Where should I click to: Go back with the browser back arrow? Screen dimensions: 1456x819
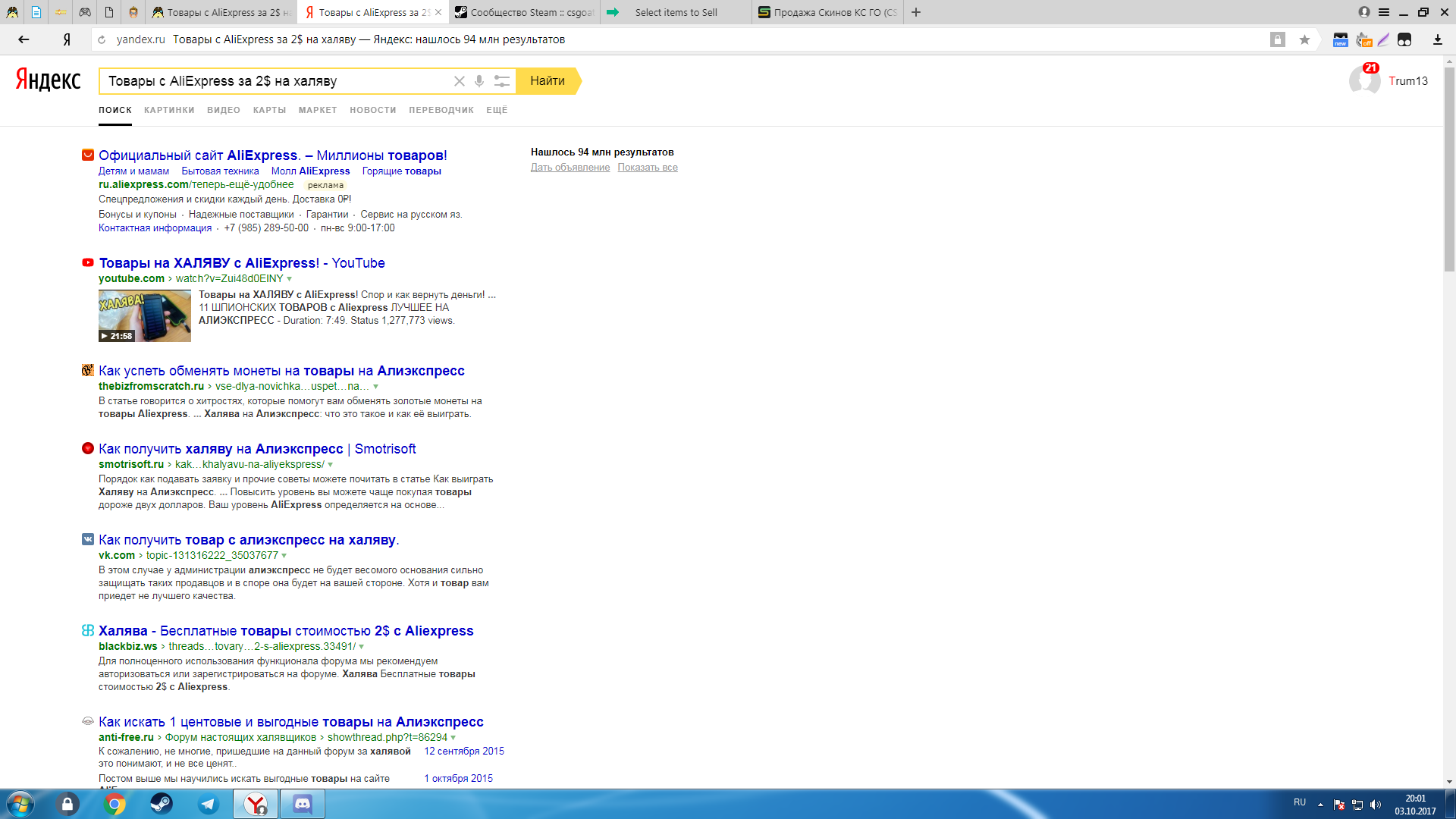(24, 39)
